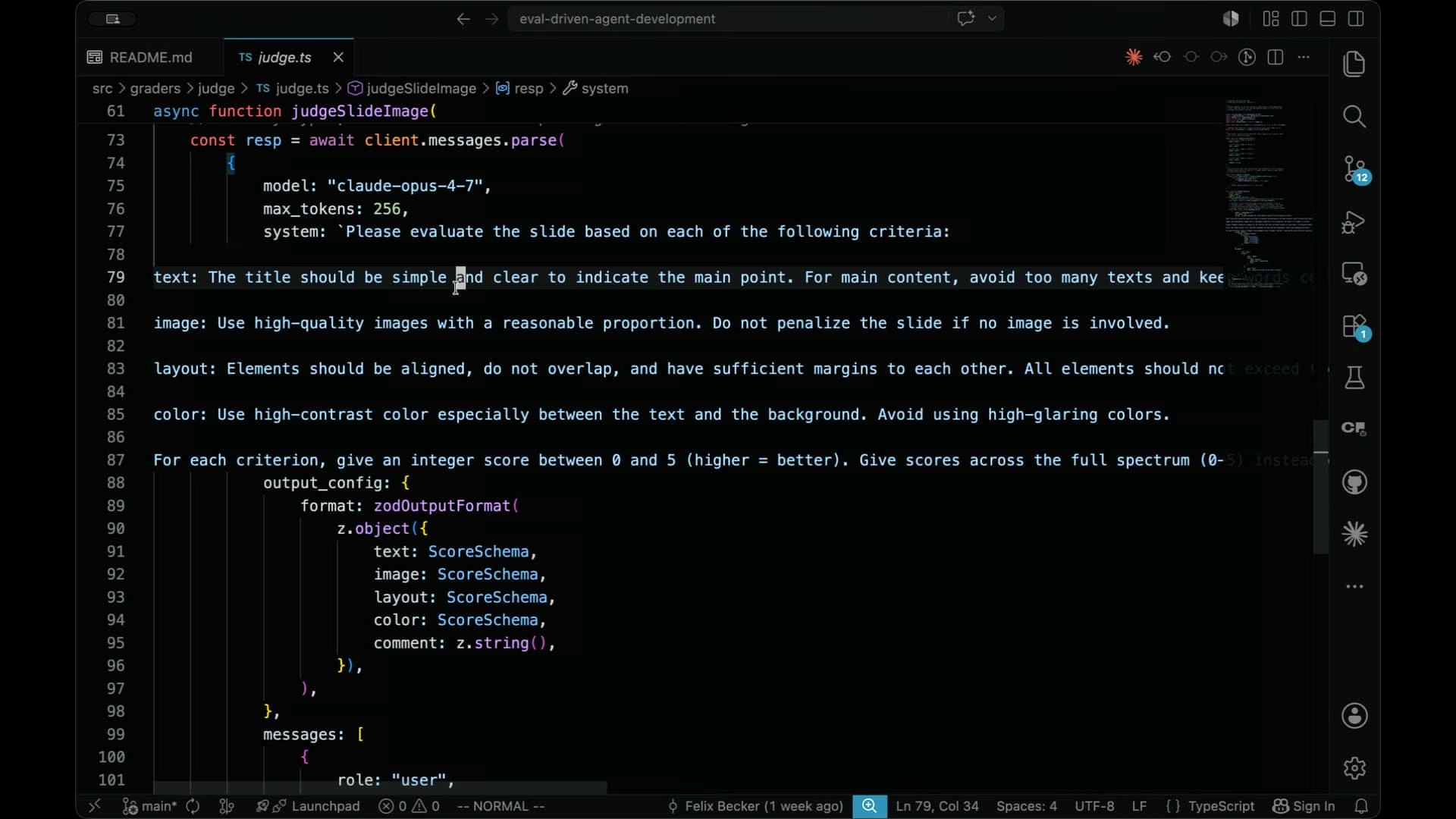Expand the src breadcrumb
The image size is (1456, 819).
102,89
